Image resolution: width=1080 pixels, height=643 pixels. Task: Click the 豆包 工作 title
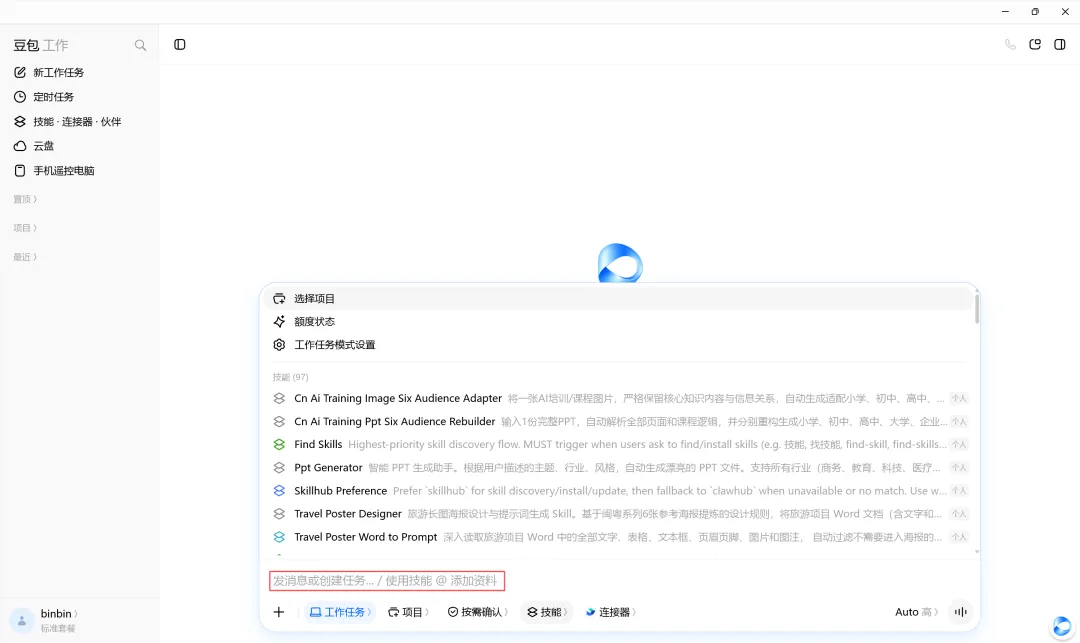pos(41,45)
